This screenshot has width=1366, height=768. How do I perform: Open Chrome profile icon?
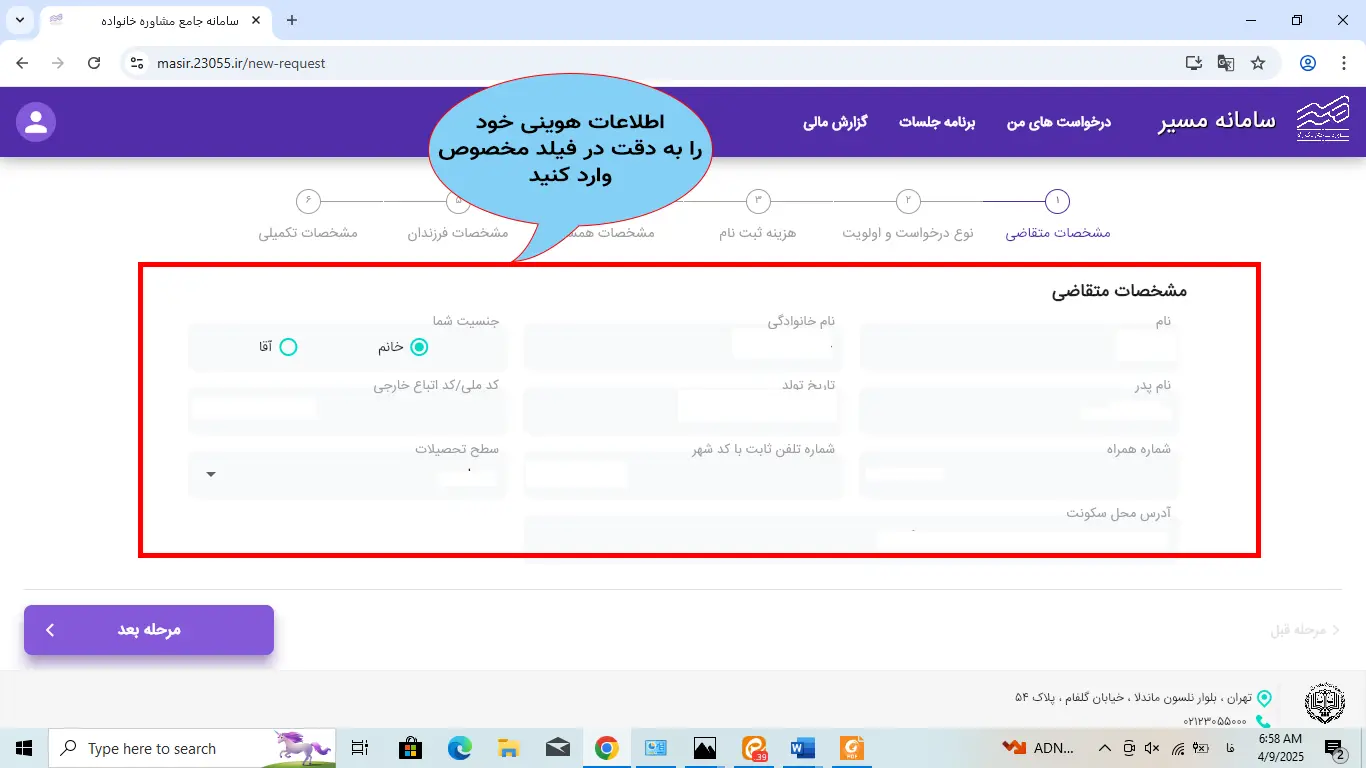pos(1307,63)
